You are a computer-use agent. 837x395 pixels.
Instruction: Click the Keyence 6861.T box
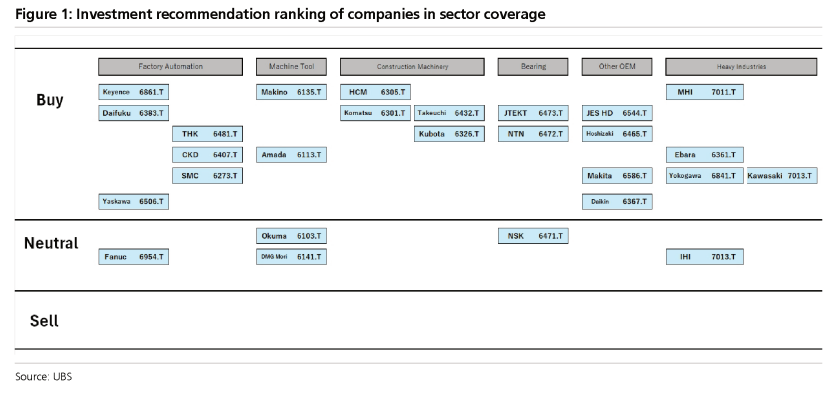[x=133, y=92]
